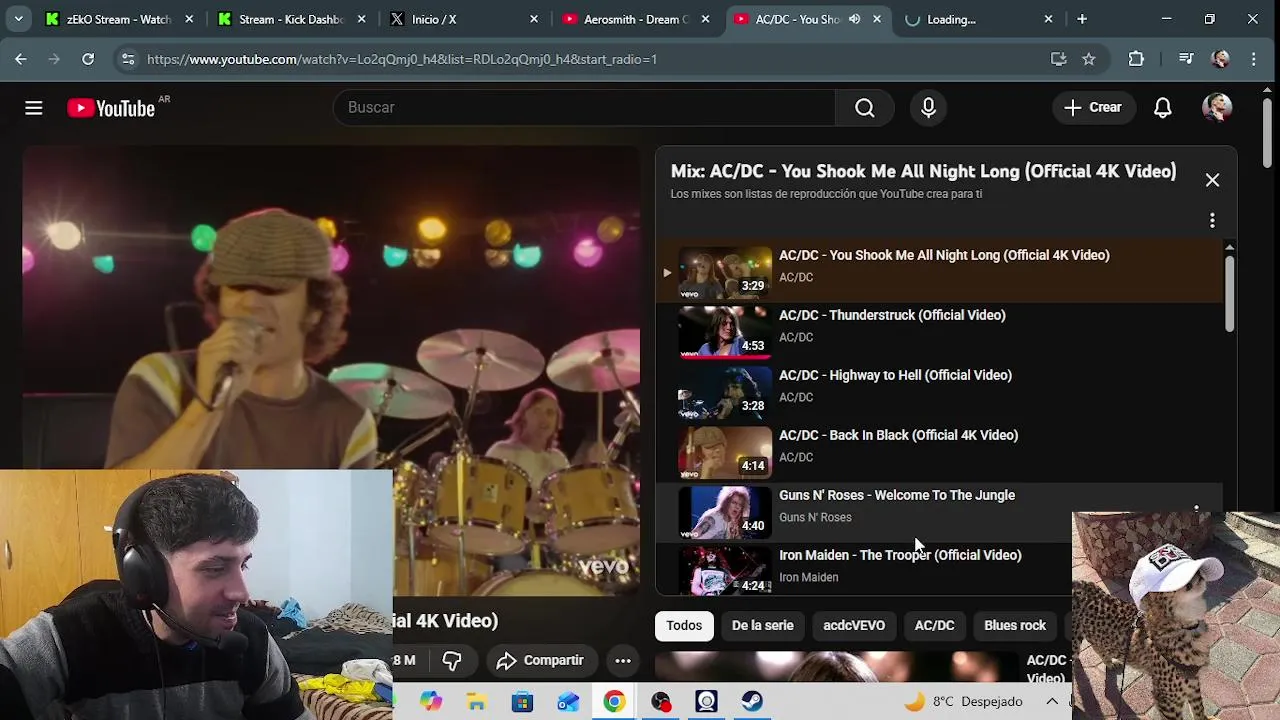This screenshot has width=1280, height=720.
Task: Open the Highway to Hell thumbnail showing 3:28
Action: pyautogui.click(x=725, y=391)
